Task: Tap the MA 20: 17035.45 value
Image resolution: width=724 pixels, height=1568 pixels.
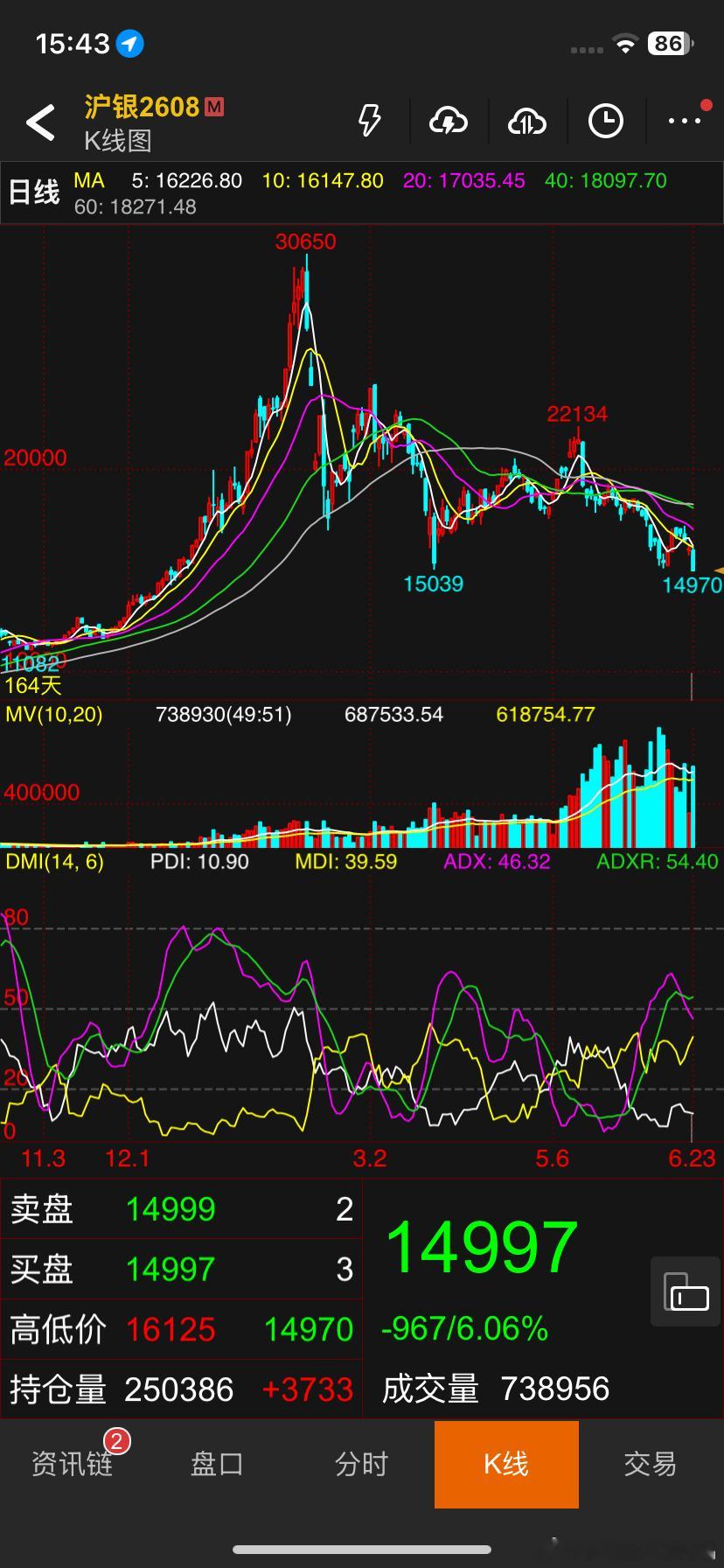Action: coord(463,180)
